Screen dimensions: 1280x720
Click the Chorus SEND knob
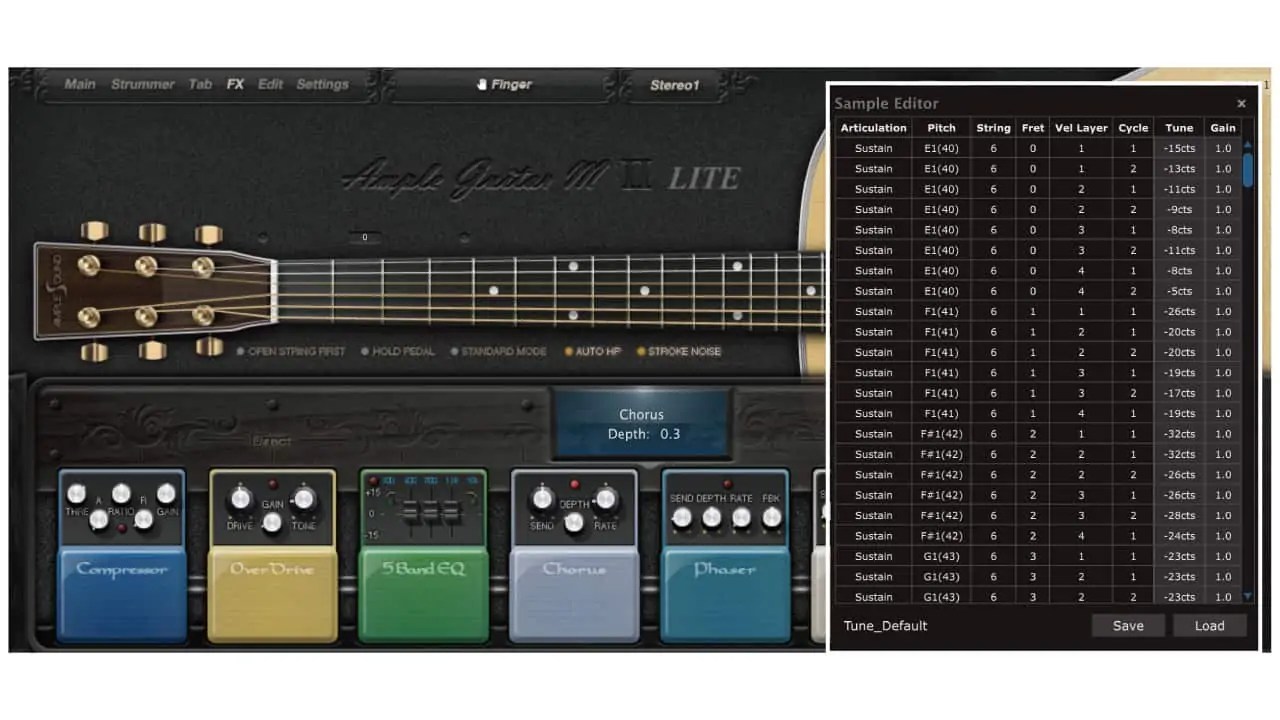coord(542,498)
